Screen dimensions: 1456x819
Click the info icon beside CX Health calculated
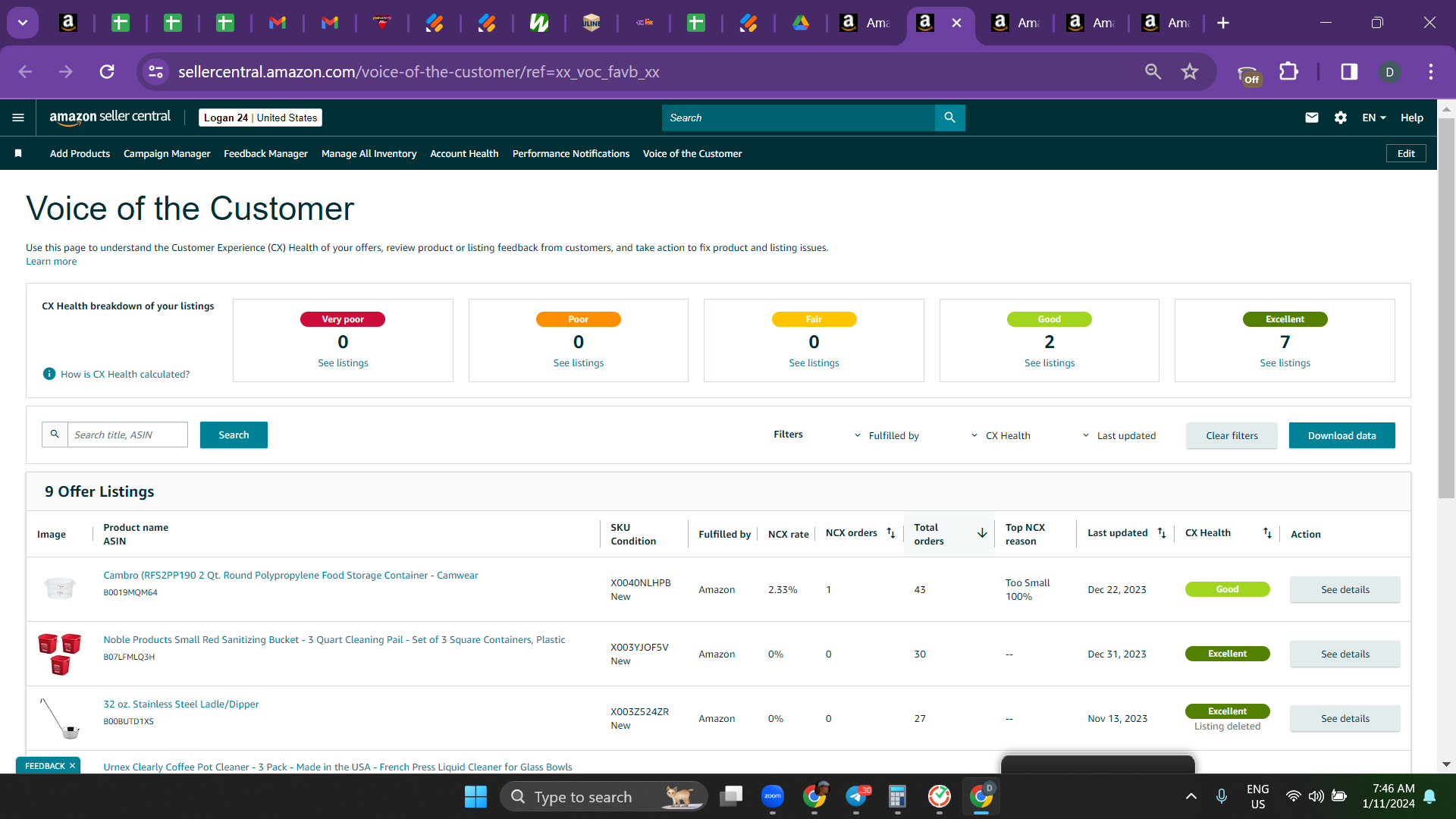pos(49,374)
